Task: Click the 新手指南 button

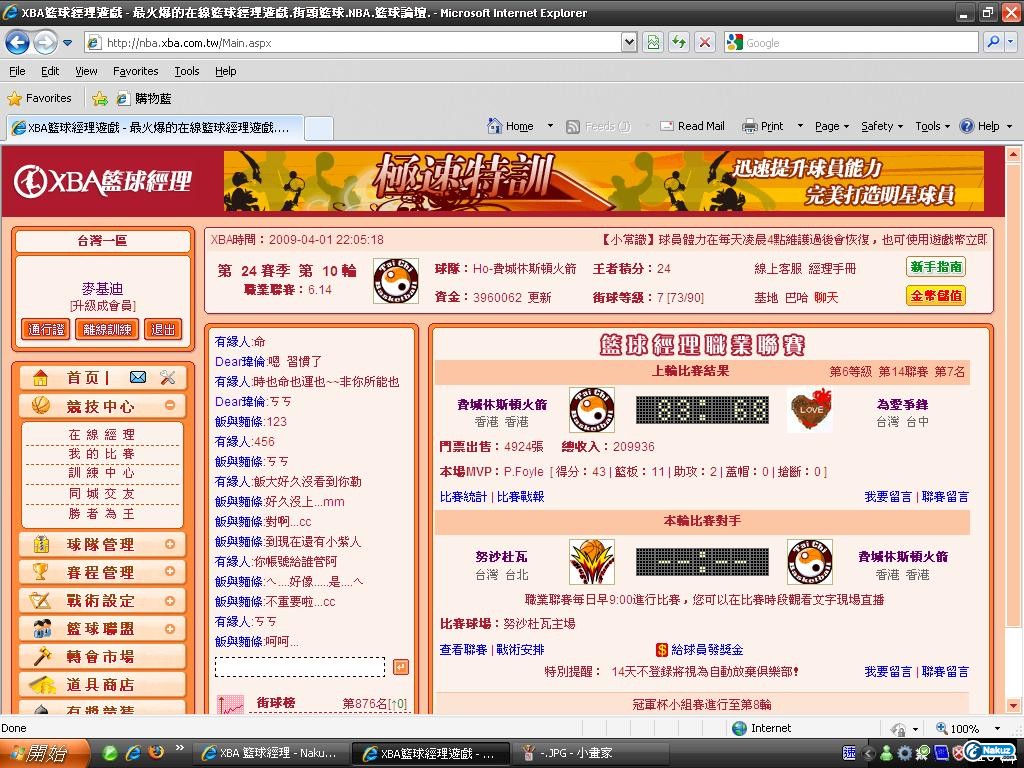Action: (936, 267)
